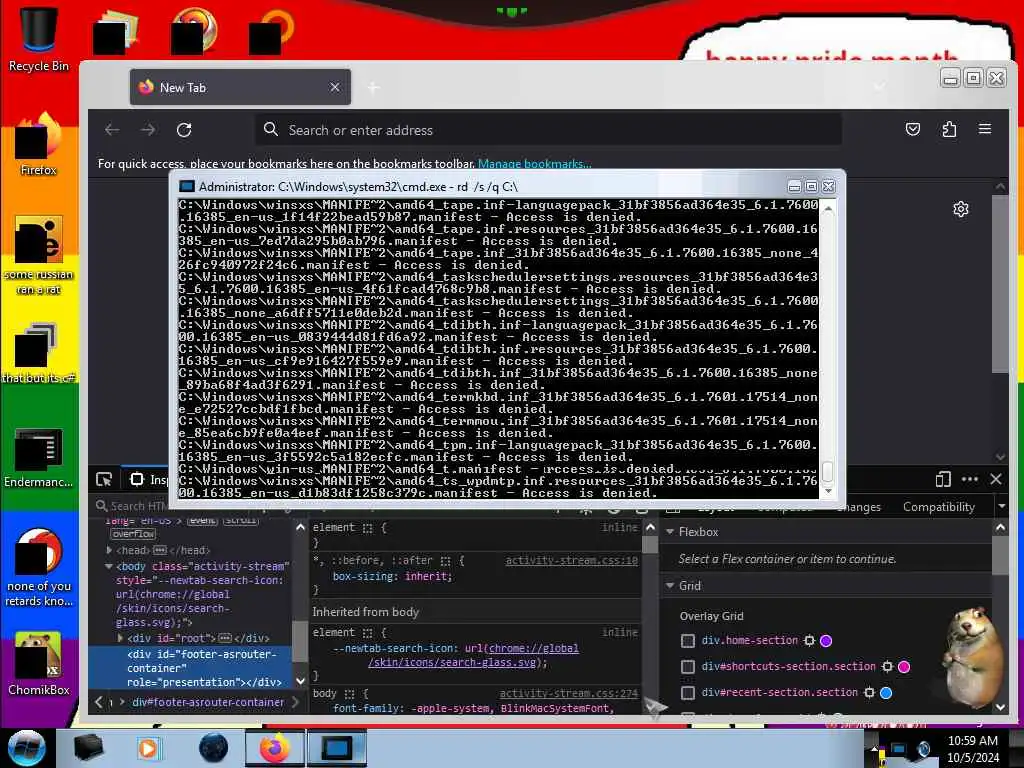Toggle responsive design mode icon
The height and width of the screenshot is (768, 1024).
[x=942, y=479]
